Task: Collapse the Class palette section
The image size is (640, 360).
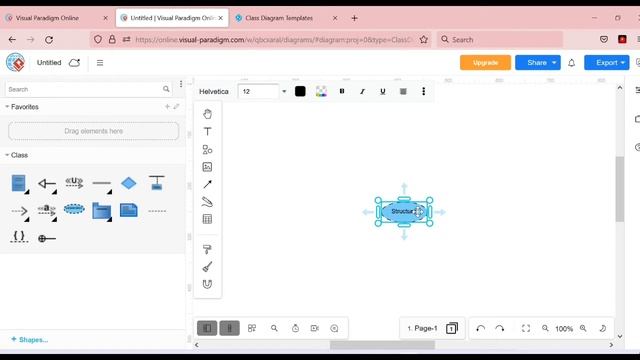Action: point(7,155)
